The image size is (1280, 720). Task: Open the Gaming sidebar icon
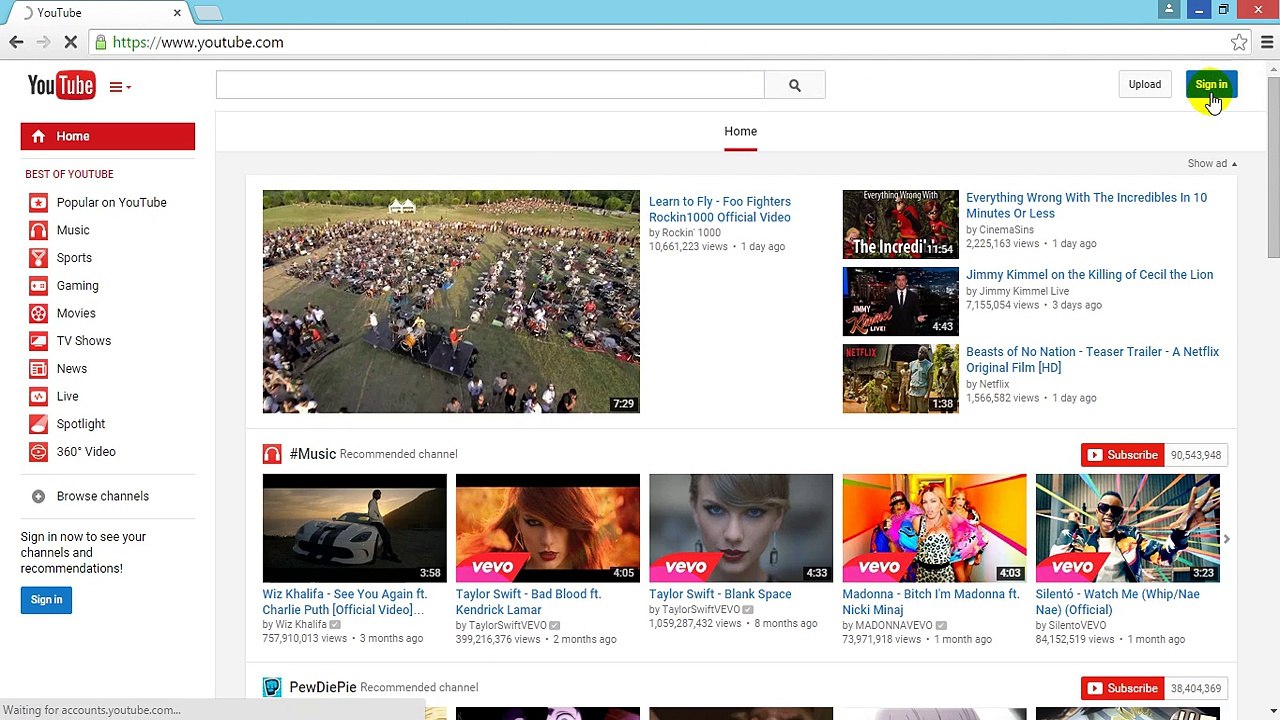(x=38, y=285)
